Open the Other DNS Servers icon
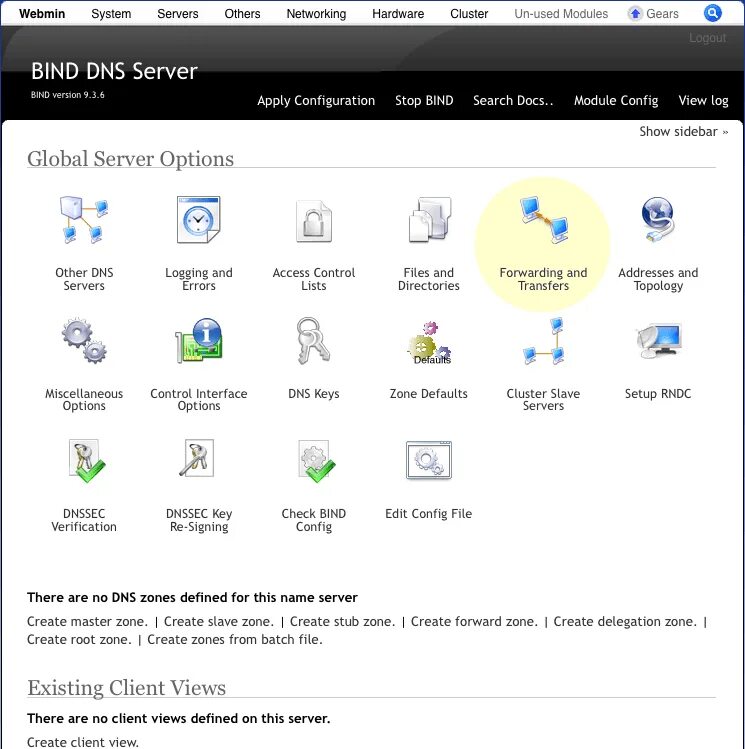This screenshot has width=745, height=749. click(84, 220)
